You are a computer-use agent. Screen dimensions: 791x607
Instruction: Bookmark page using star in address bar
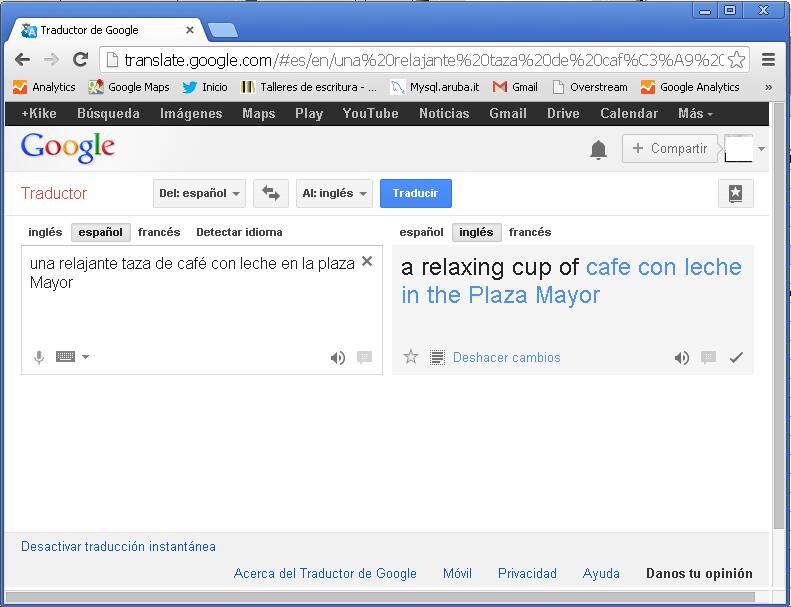(x=737, y=60)
